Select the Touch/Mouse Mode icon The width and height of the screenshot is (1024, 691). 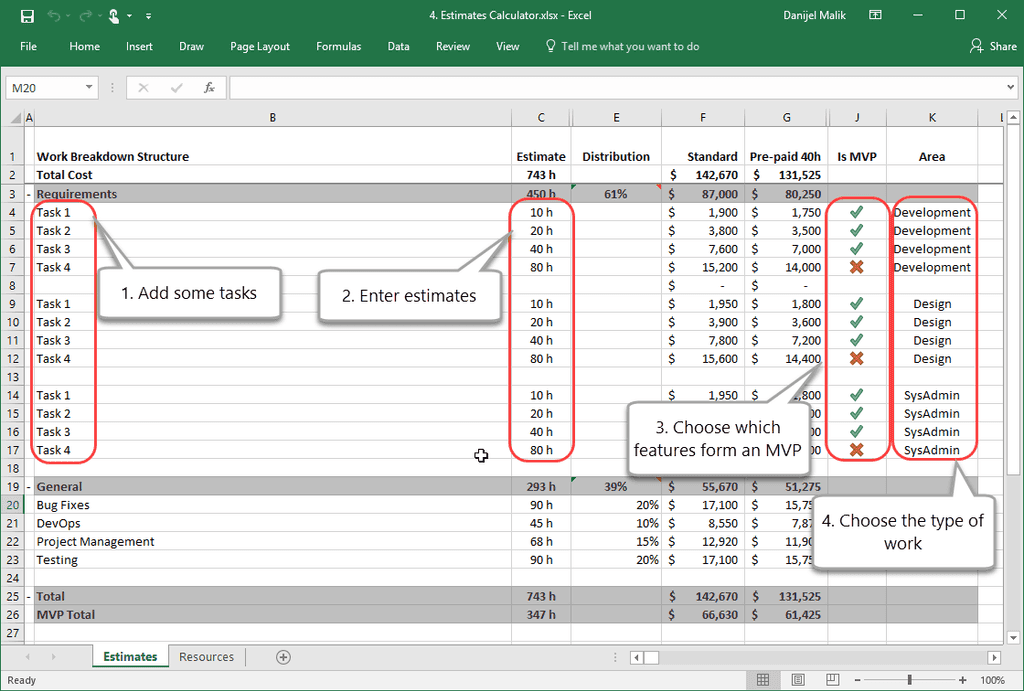click(116, 15)
